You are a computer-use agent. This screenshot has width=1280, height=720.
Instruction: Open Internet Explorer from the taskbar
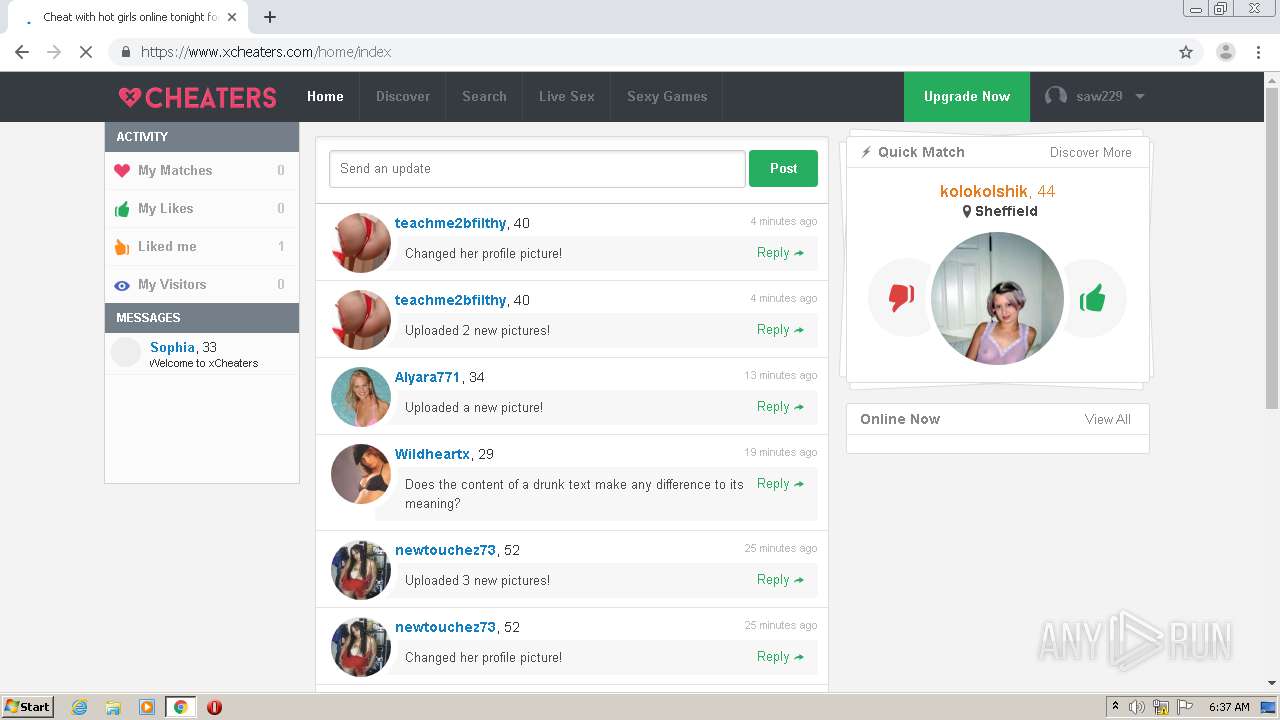(80, 707)
